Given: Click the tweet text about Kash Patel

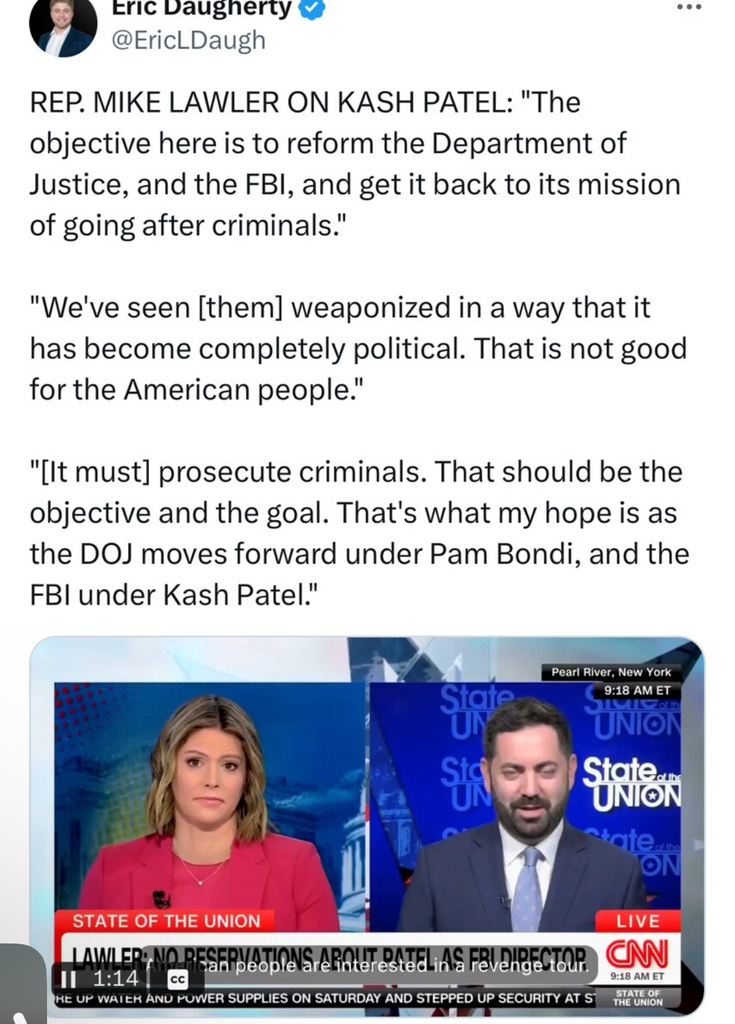Looking at the screenshot, I should pos(355,164).
